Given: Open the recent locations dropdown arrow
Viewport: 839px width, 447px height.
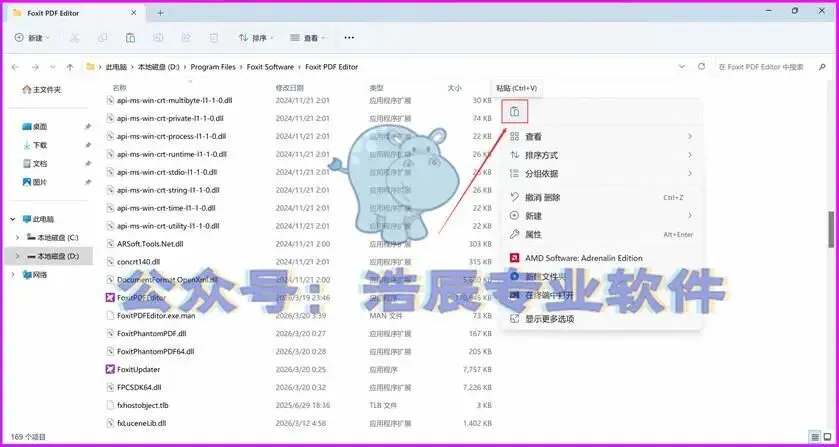Looking at the screenshot, I should (52, 67).
